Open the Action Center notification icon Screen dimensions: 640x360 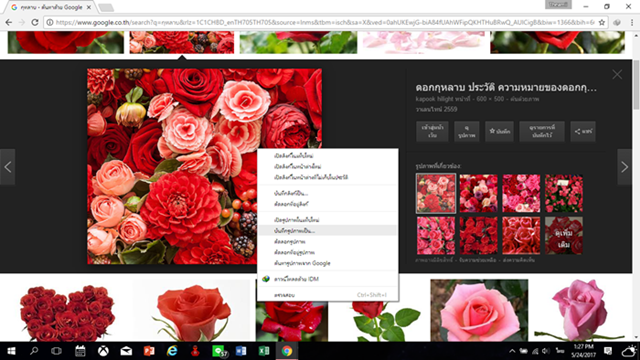(608, 351)
